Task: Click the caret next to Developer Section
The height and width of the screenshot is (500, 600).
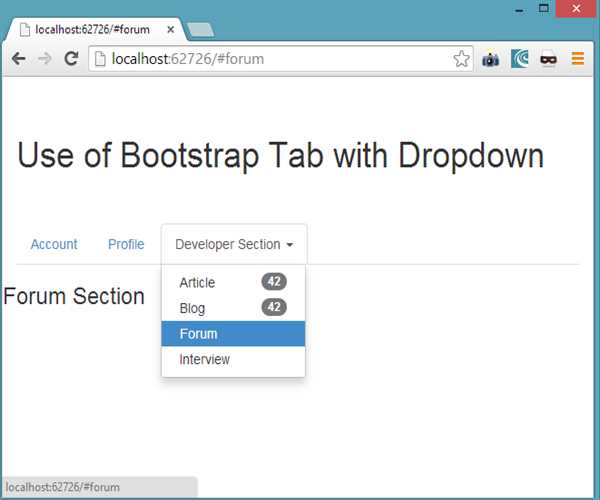Action: 289,245
